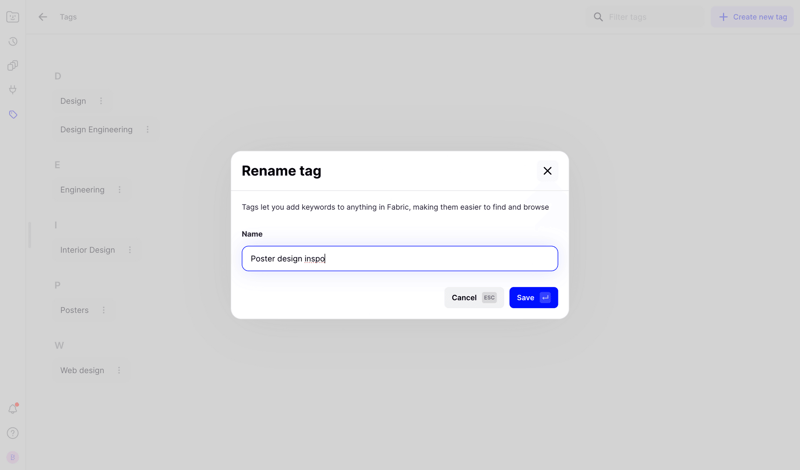Open options menu for Design Engineering tag
800x470 pixels.
click(148, 130)
